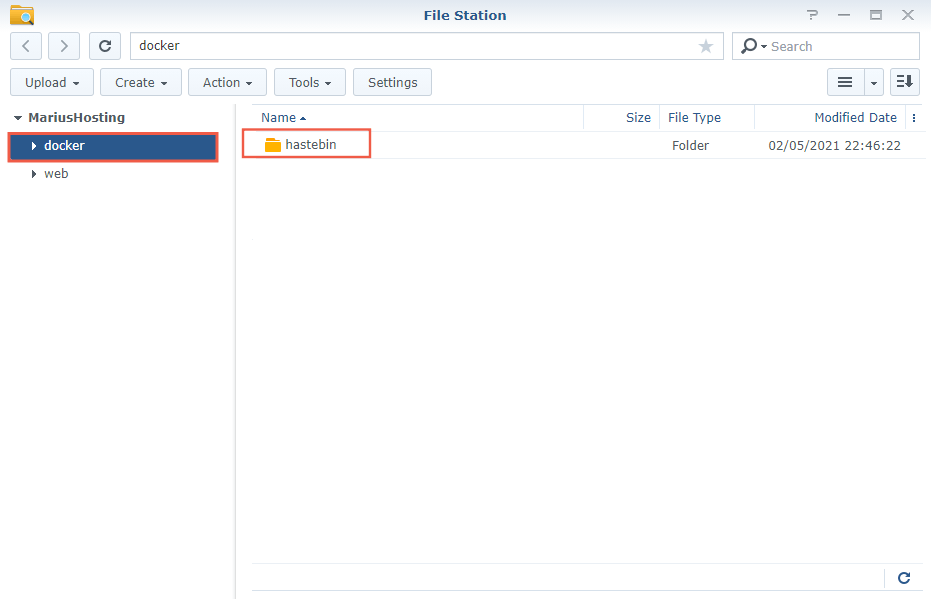
Task: Click the Settings button
Action: pyautogui.click(x=391, y=81)
